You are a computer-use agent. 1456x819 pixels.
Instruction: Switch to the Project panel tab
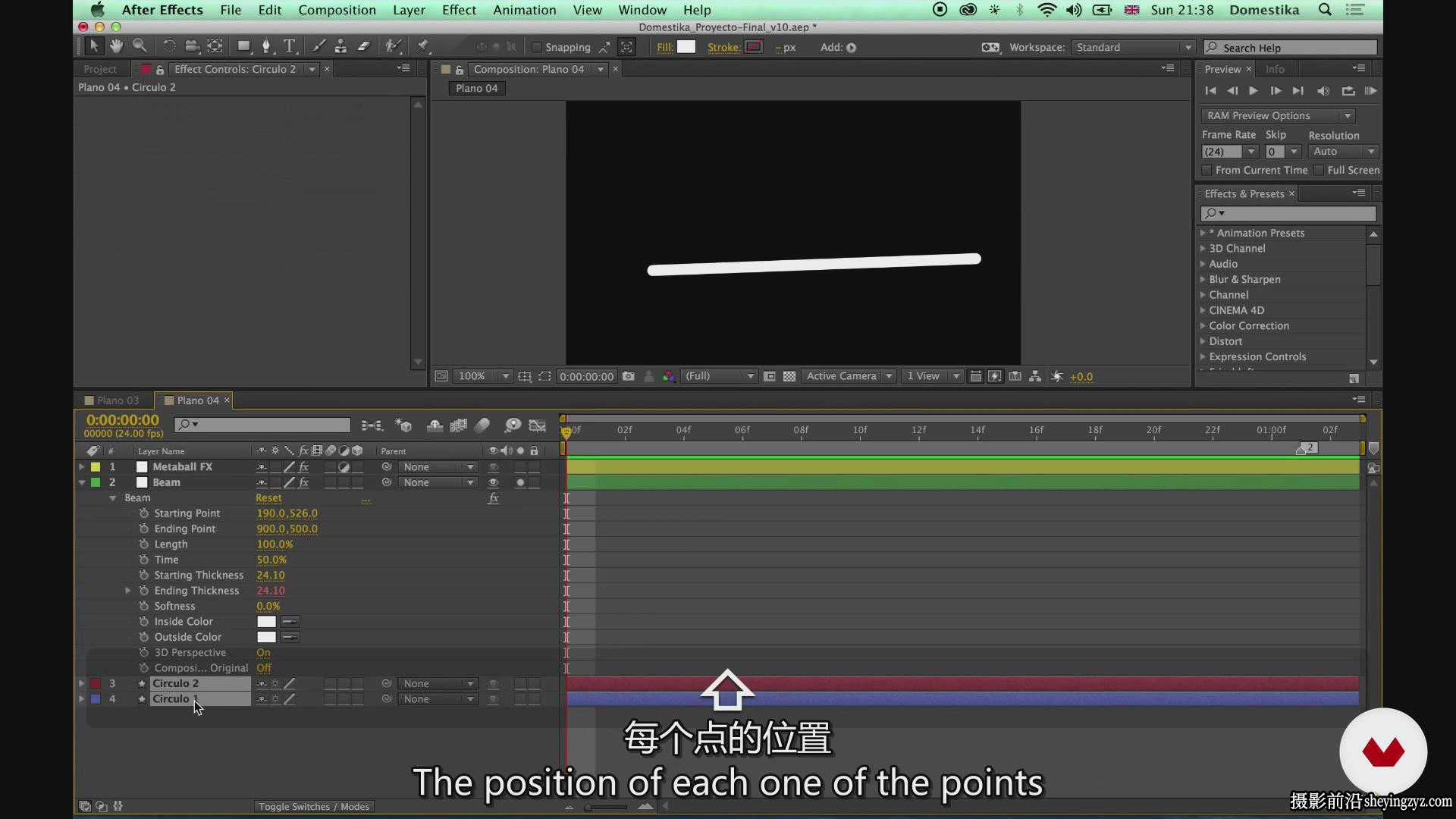tap(100, 69)
